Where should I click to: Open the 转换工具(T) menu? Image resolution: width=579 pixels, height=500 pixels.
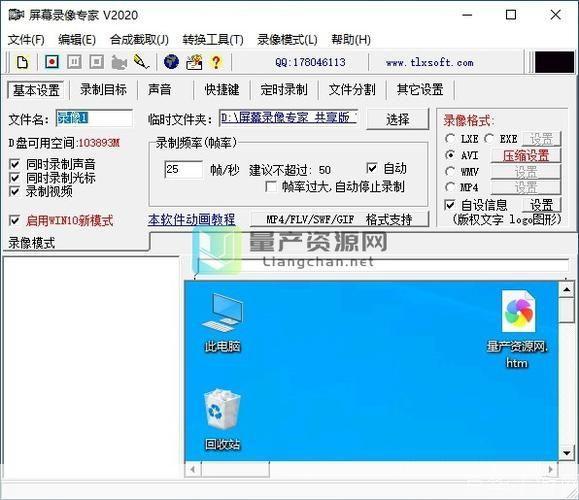point(213,40)
